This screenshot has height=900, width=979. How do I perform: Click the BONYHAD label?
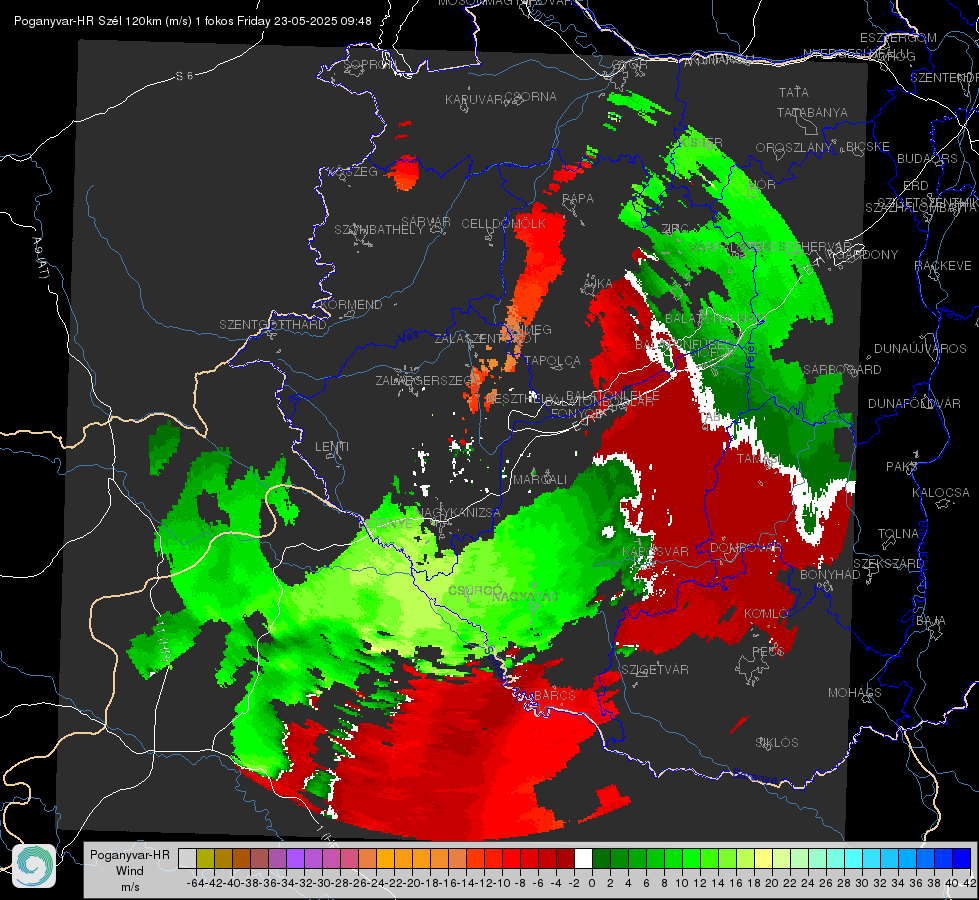coord(830,575)
